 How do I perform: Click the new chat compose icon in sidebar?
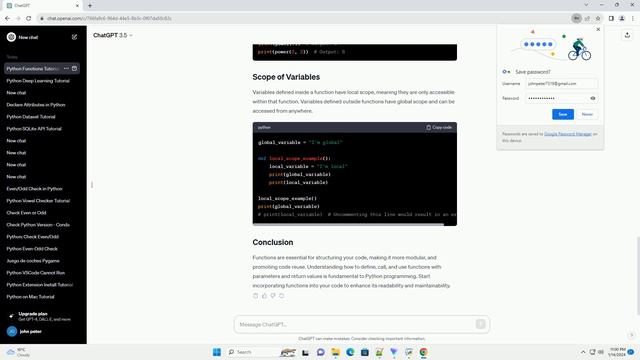74,37
